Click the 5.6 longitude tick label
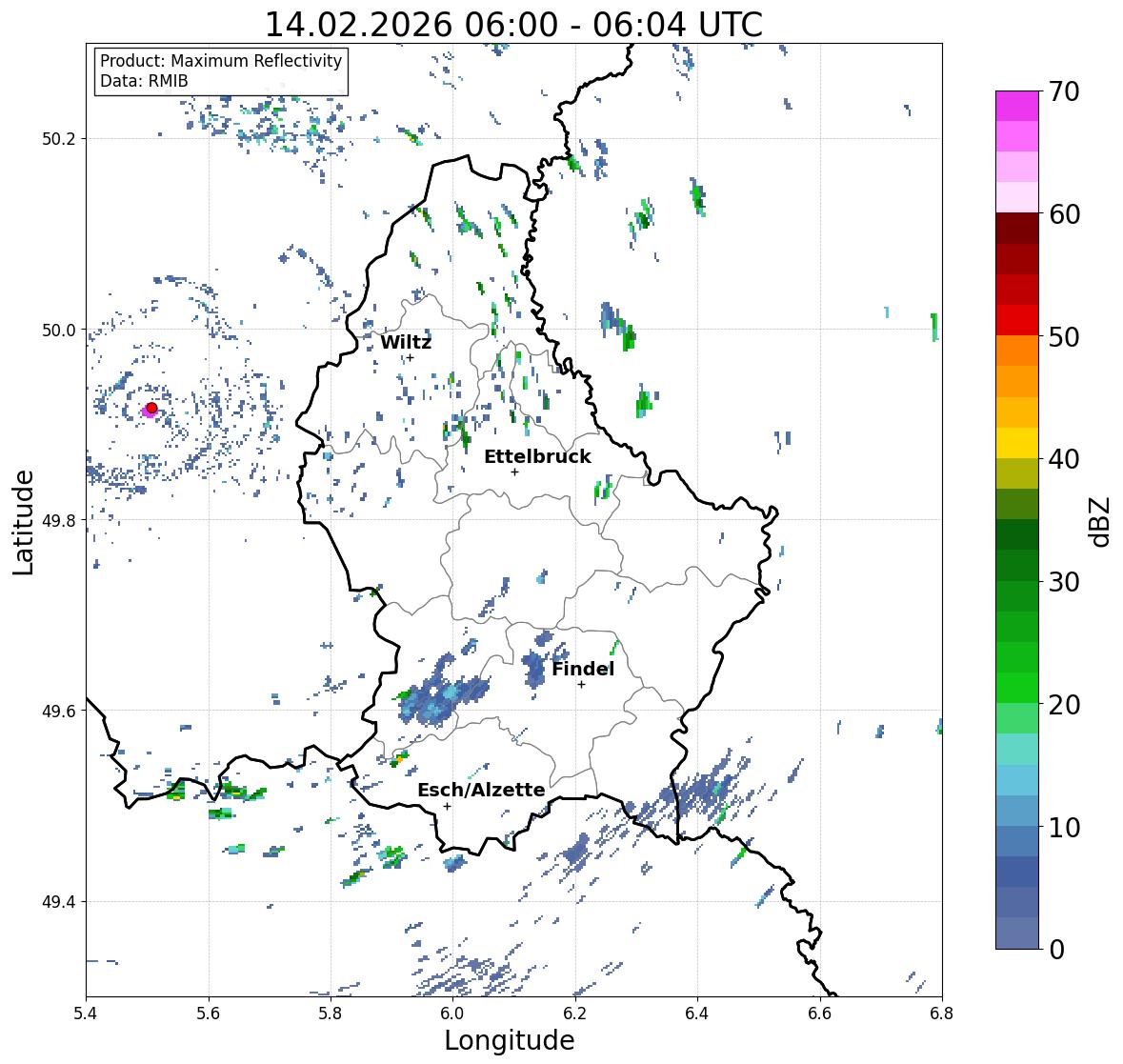Screen dimensions: 1123x1064 pyautogui.click(x=209, y=1014)
